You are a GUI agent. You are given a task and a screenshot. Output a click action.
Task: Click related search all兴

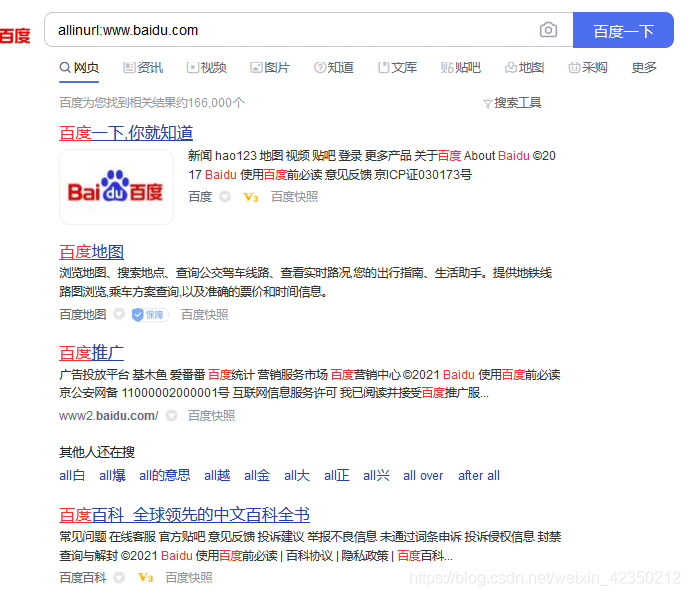pos(376,475)
